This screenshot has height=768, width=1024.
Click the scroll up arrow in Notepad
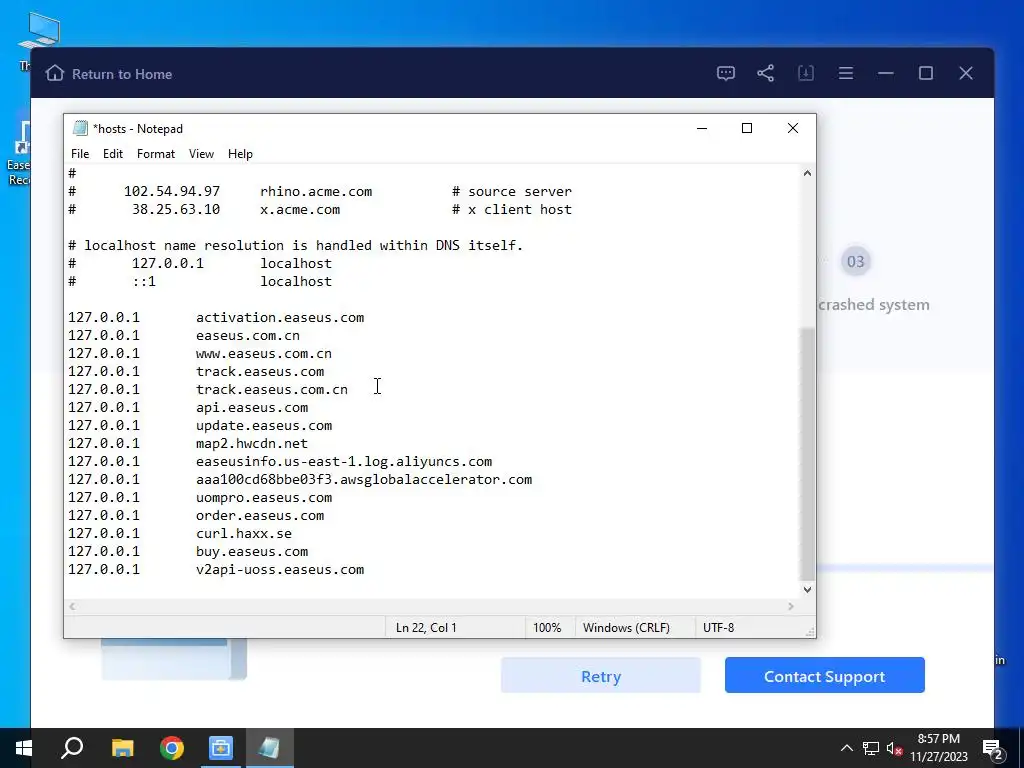[x=807, y=173]
